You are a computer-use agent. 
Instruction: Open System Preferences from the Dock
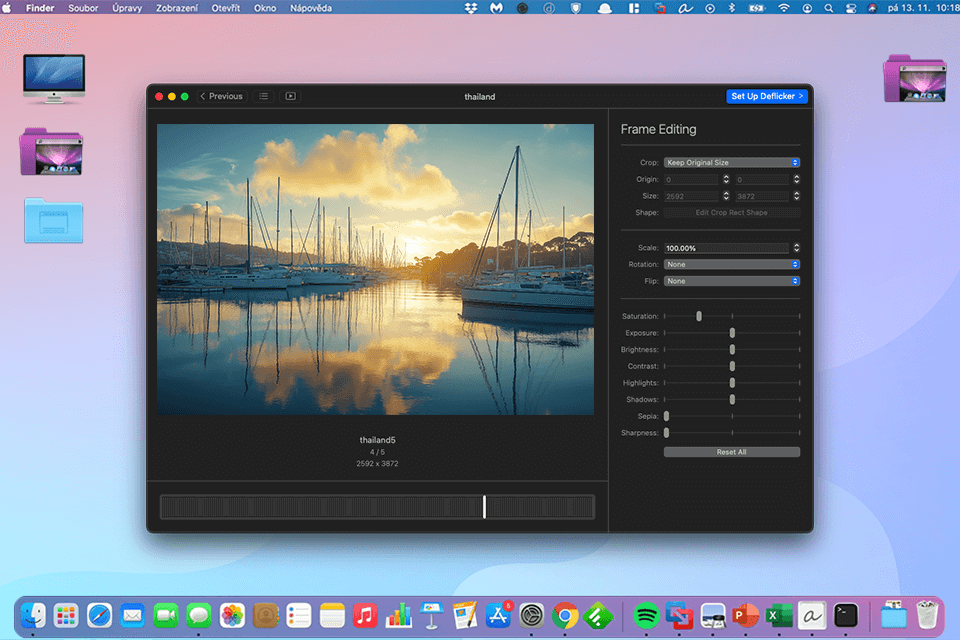pyautogui.click(x=531, y=616)
